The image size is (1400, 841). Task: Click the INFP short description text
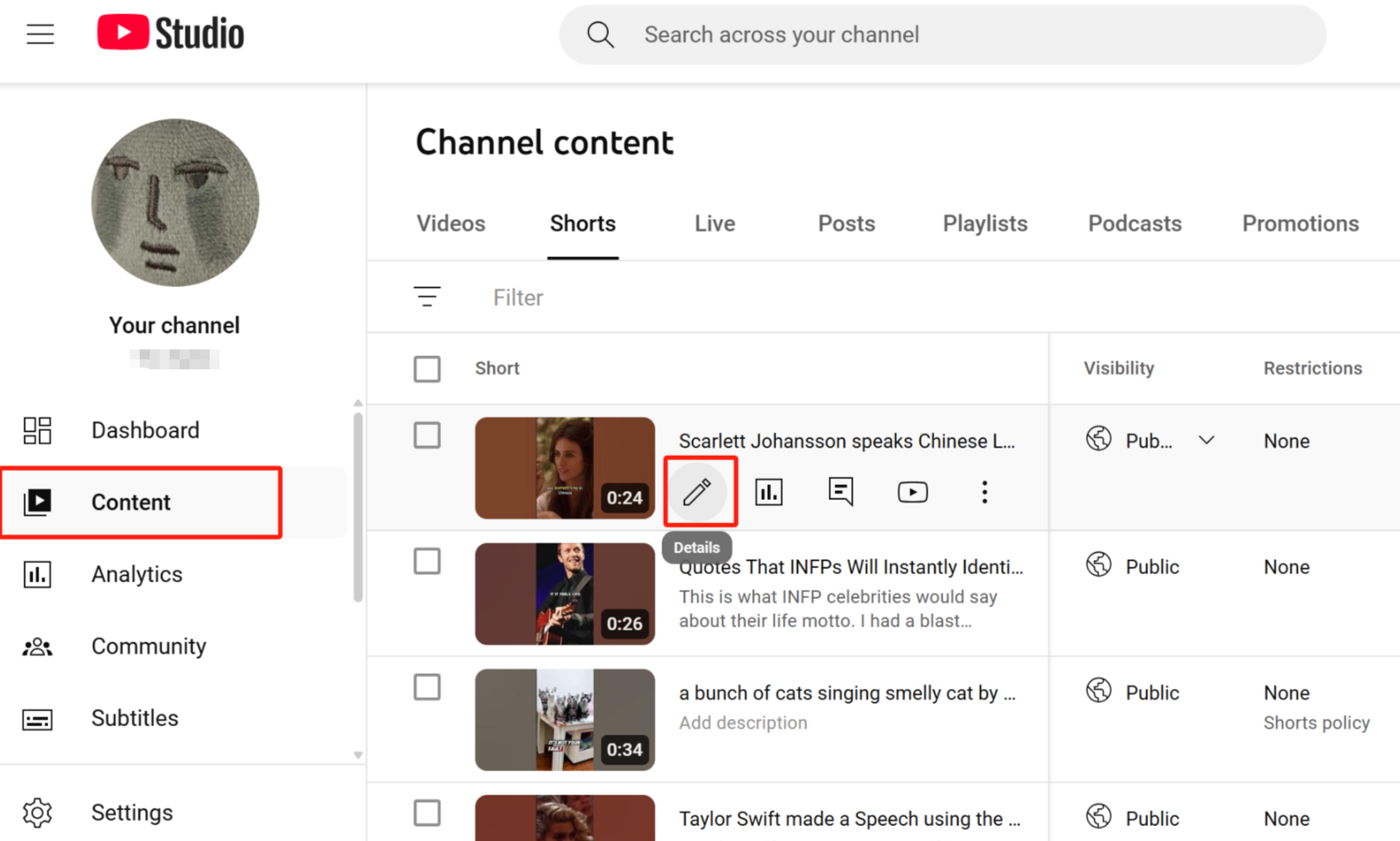[838, 609]
